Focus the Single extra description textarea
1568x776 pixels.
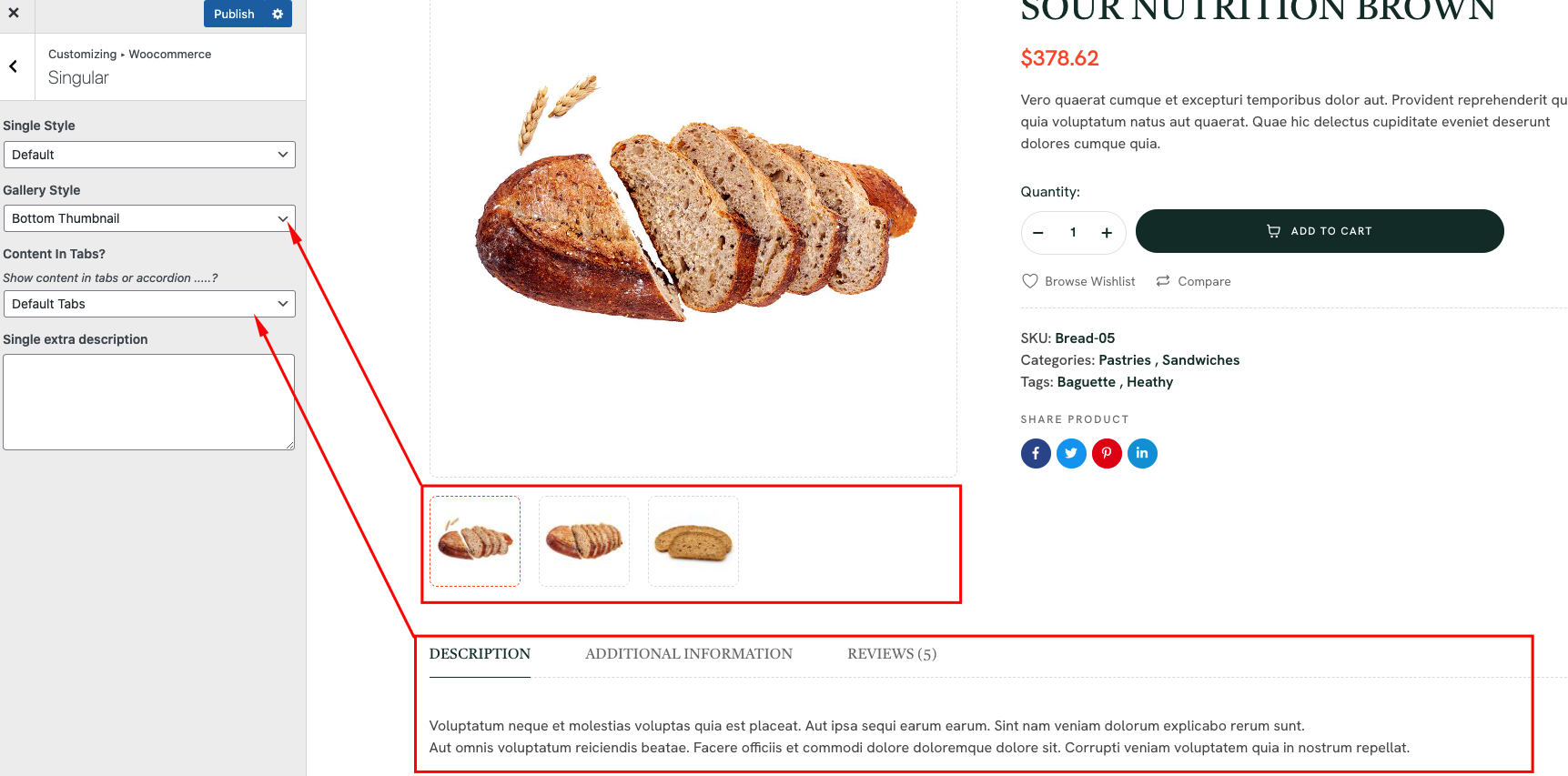coord(149,402)
